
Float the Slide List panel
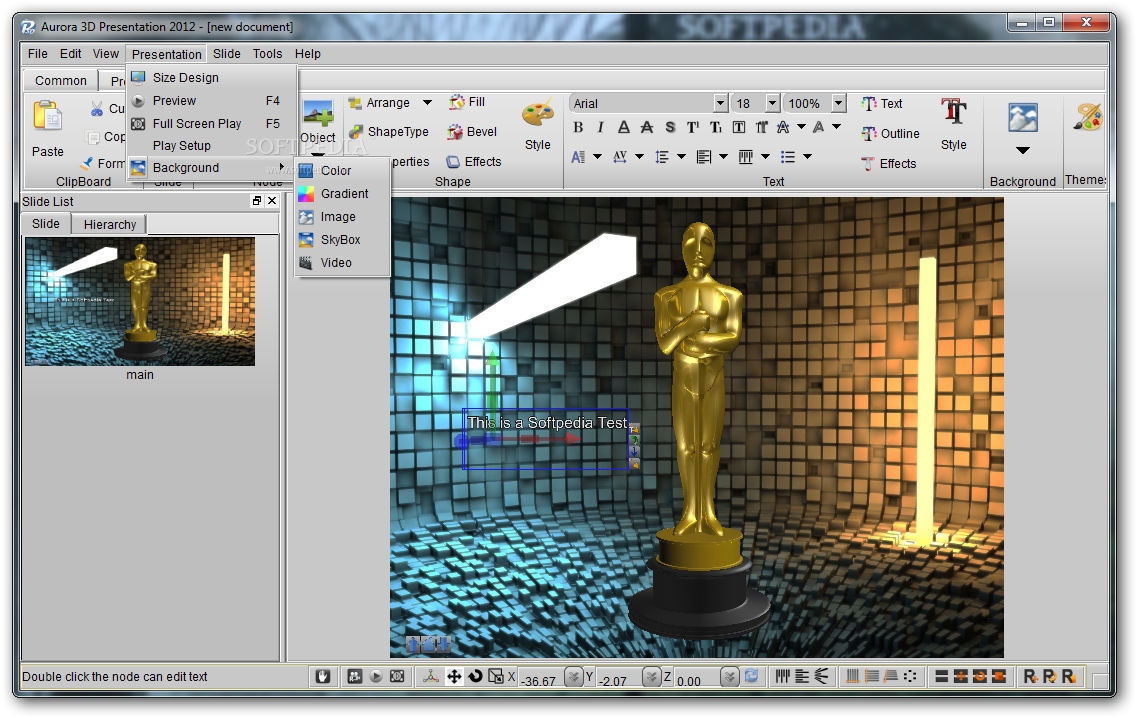pos(257,201)
